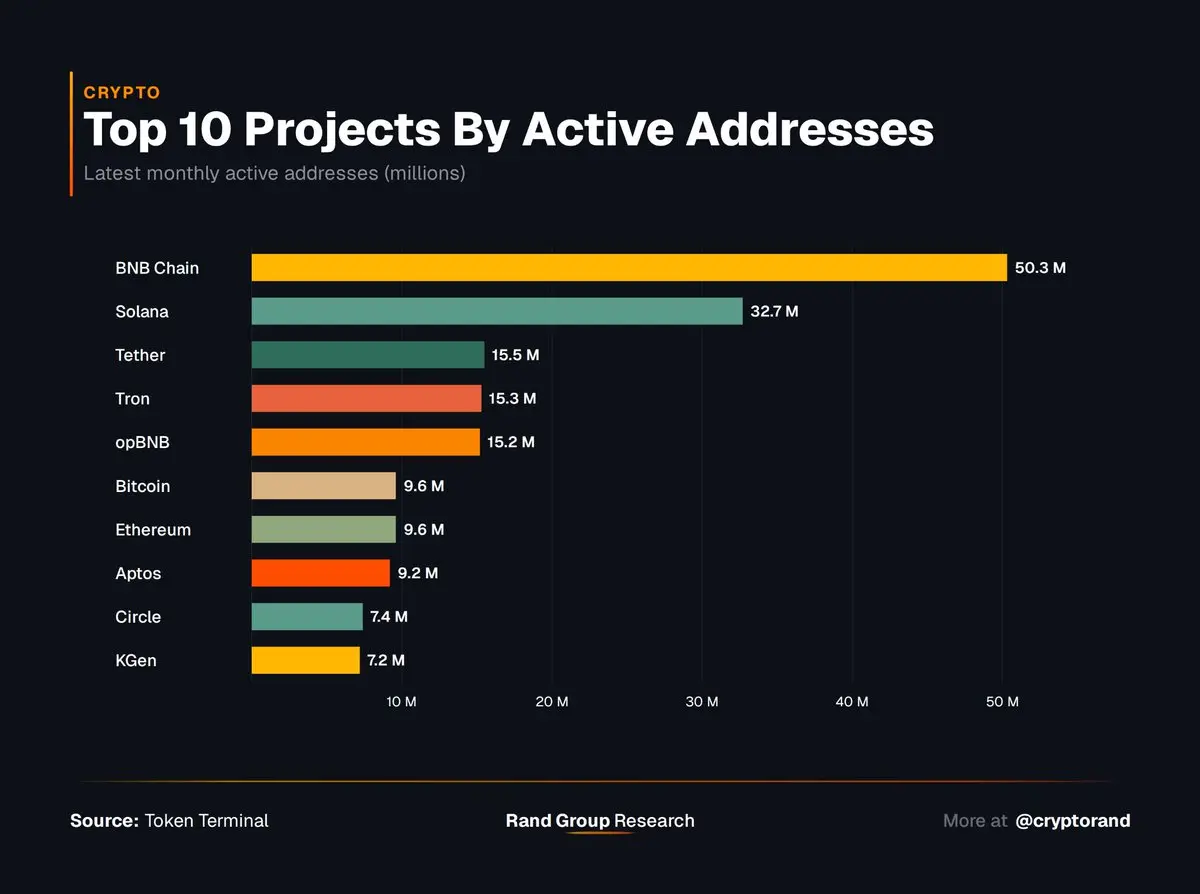Click the 10 M axis tick label
1200x894 pixels.
pos(401,702)
